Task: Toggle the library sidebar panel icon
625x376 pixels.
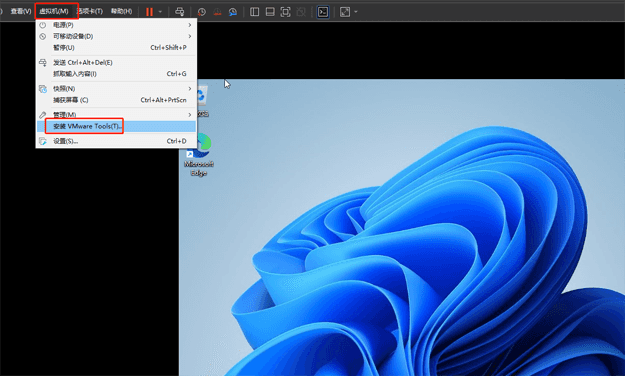Action: pos(254,12)
